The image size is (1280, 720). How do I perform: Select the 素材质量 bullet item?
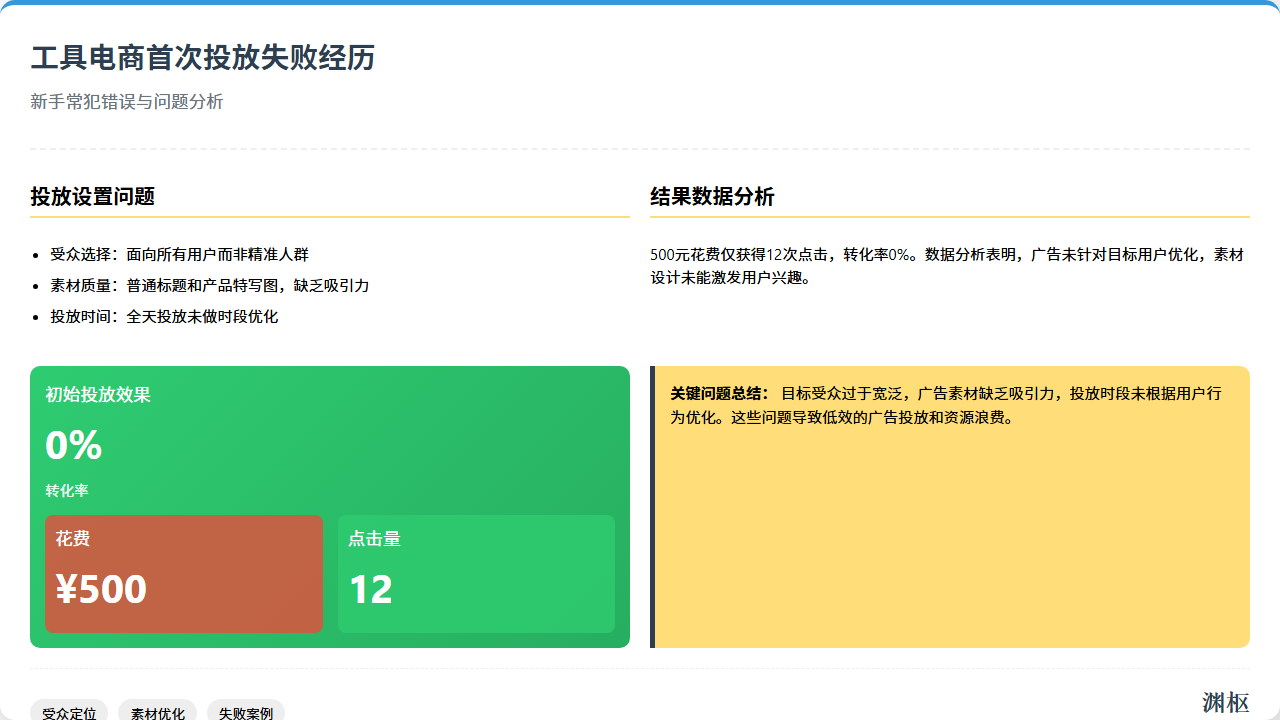[209, 286]
